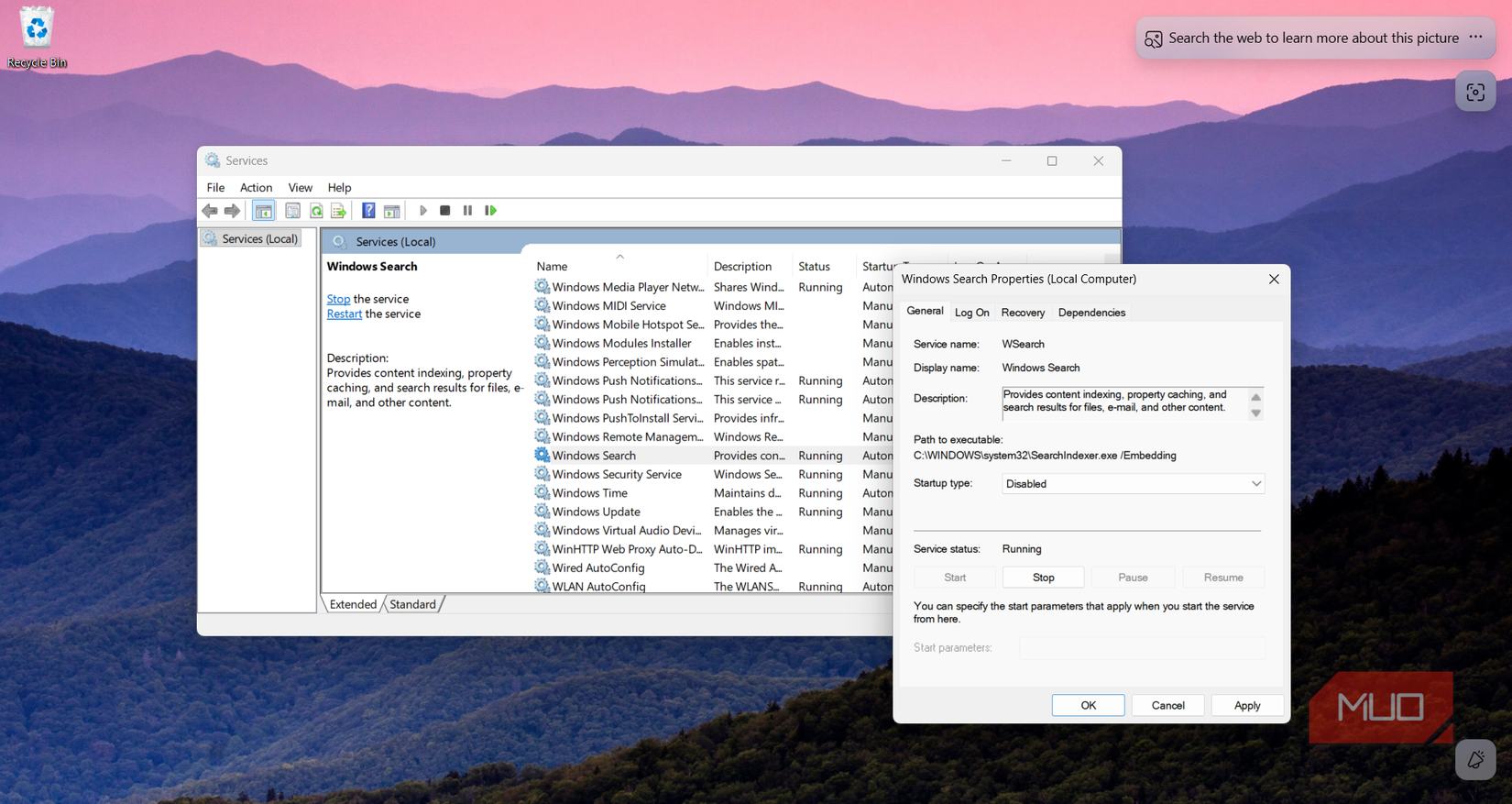Click the Stop Service square icon
1512x804 pixels.
coord(445,211)
